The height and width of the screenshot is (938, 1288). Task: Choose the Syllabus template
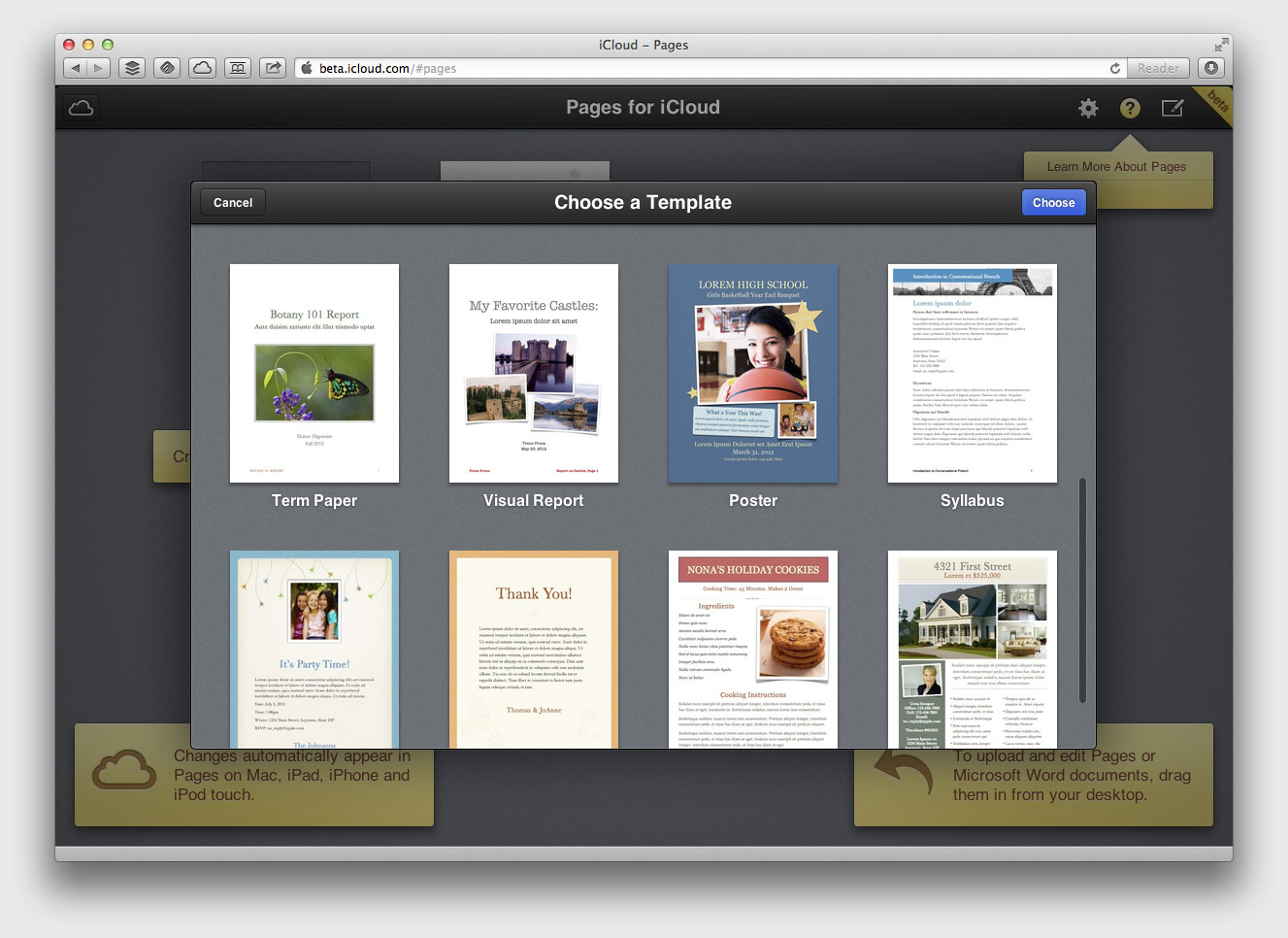[x=973, y=374]
